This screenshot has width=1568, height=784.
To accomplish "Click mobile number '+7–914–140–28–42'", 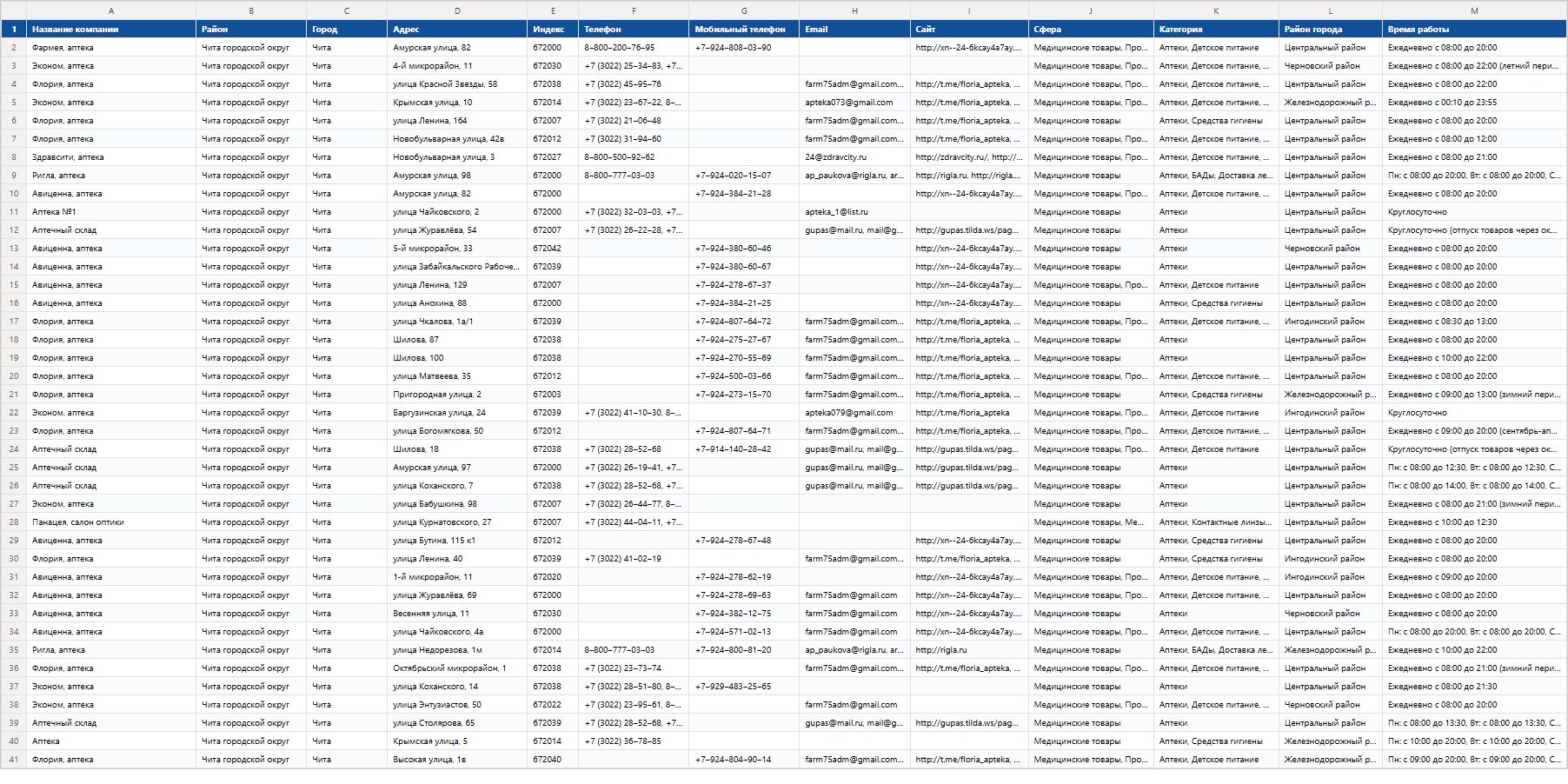I will coord(744,449).
